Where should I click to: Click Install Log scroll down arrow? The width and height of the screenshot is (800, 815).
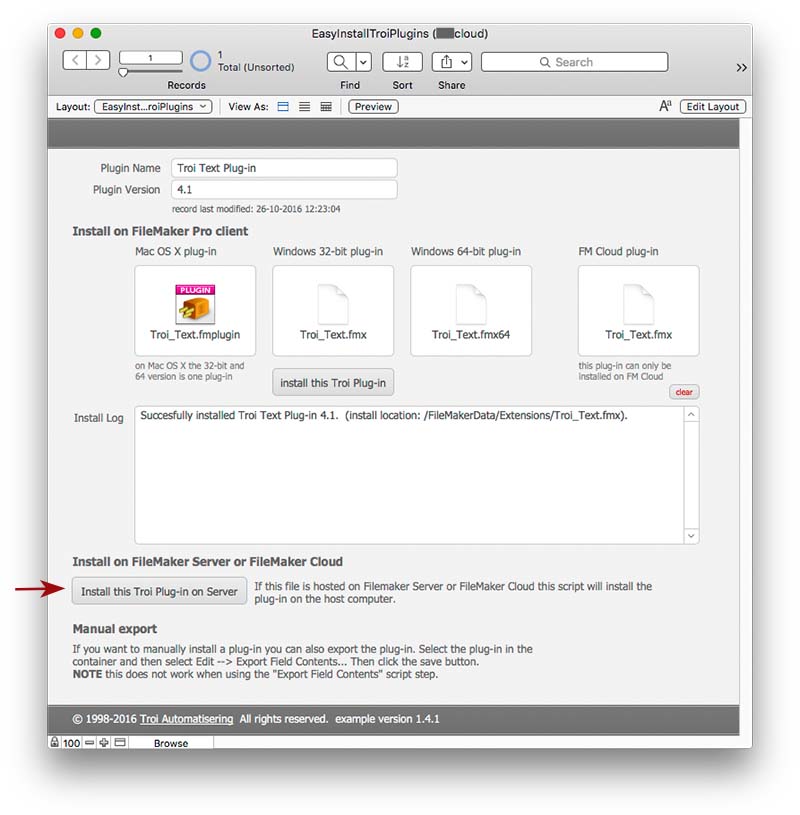click(691, 535)
